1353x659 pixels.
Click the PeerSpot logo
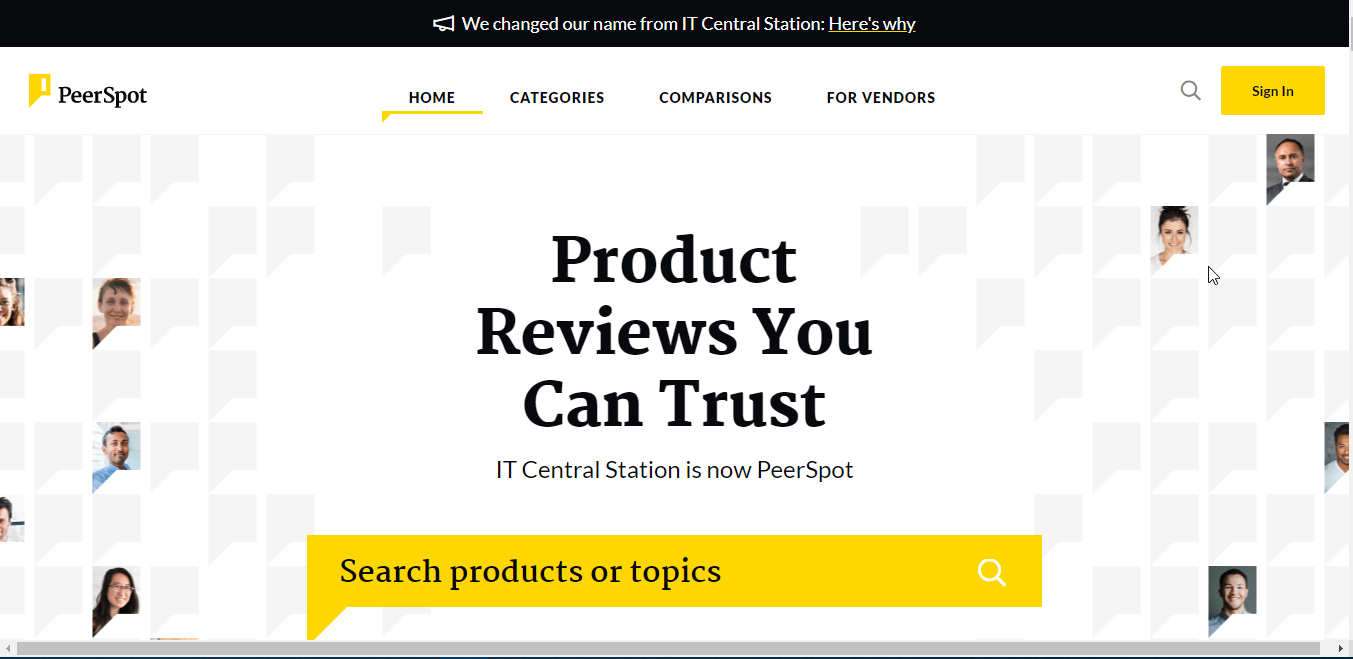coord(88,92)
